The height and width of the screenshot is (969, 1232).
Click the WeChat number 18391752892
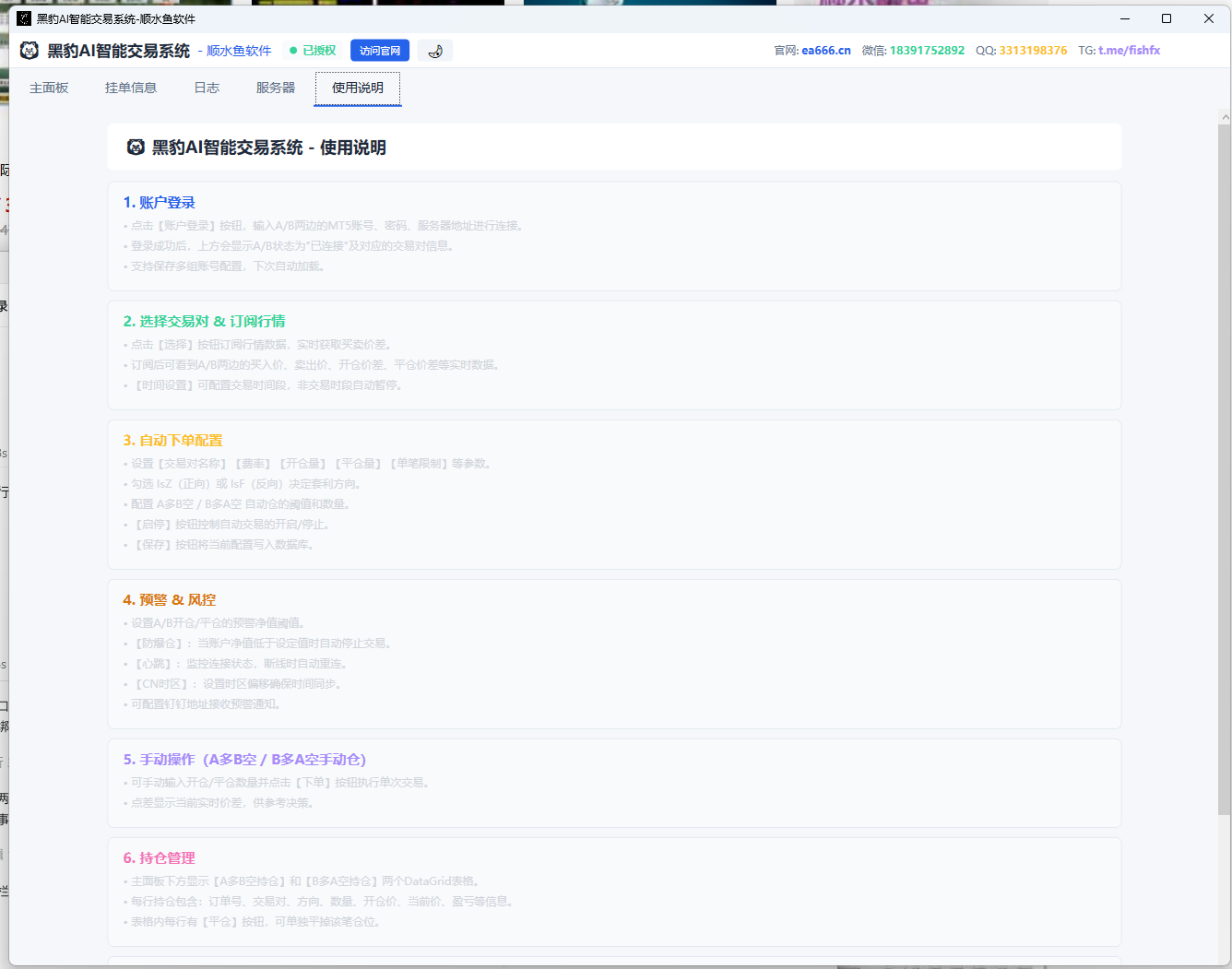coord(927,51)
